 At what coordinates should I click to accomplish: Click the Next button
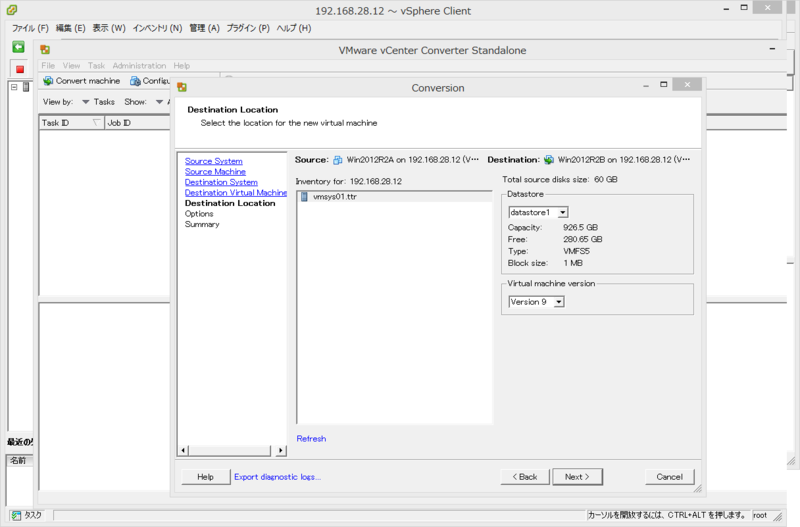[577, 477]
